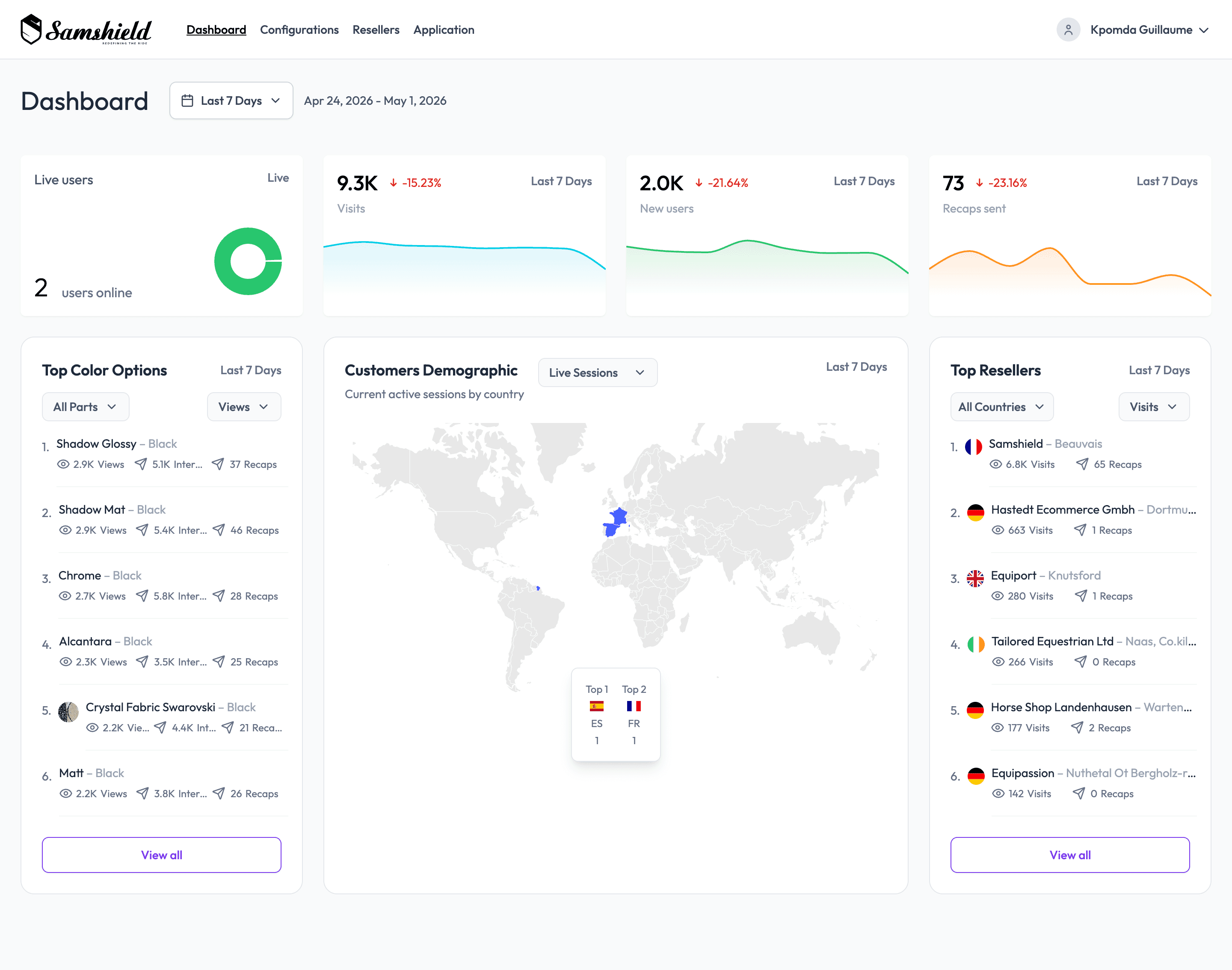Click the German flag beside Horse Shop Landenhausen
Screen dimensions: 1232x970
975,711
